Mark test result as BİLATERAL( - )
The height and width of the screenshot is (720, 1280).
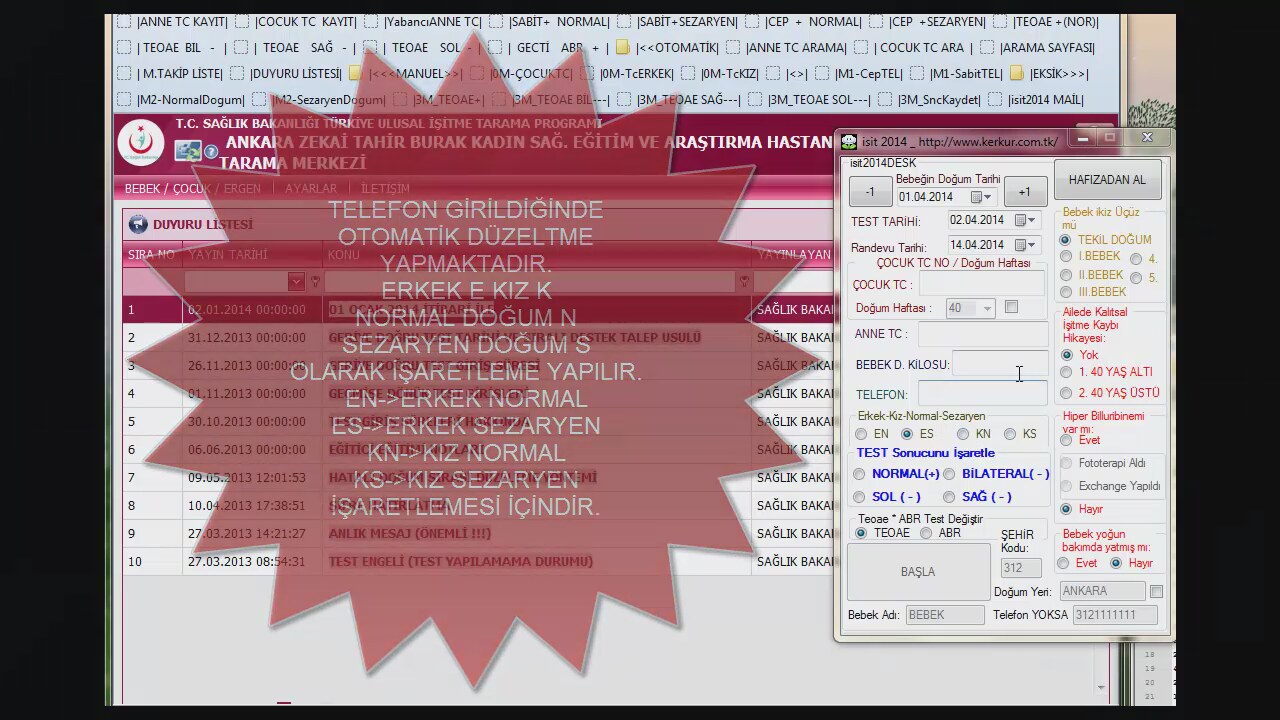pos(949,474)
